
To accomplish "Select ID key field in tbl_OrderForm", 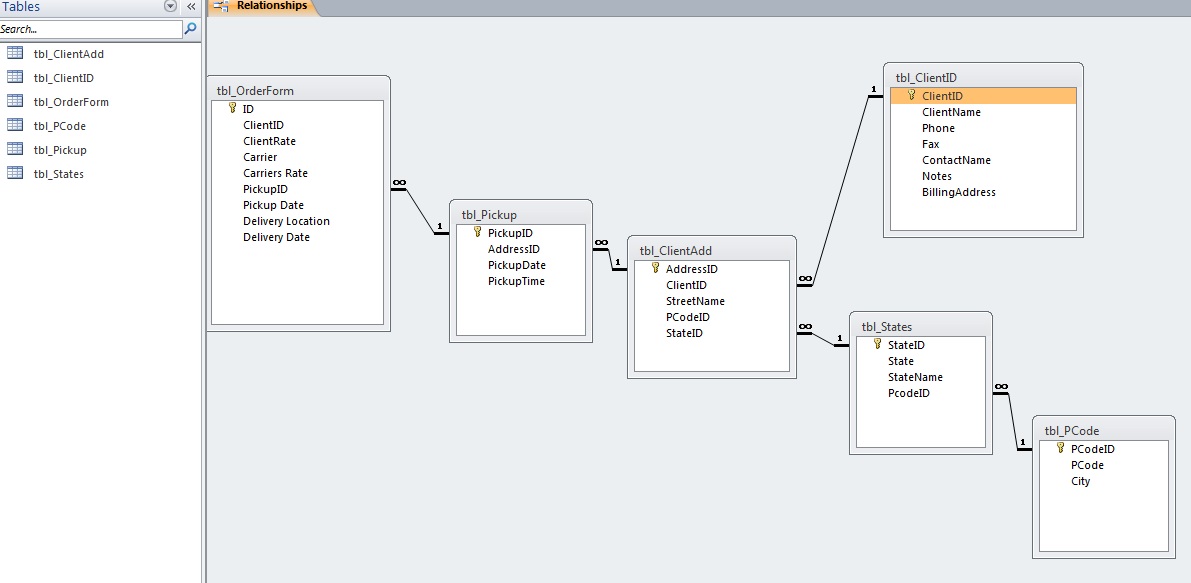I will [x=297, y=109].
